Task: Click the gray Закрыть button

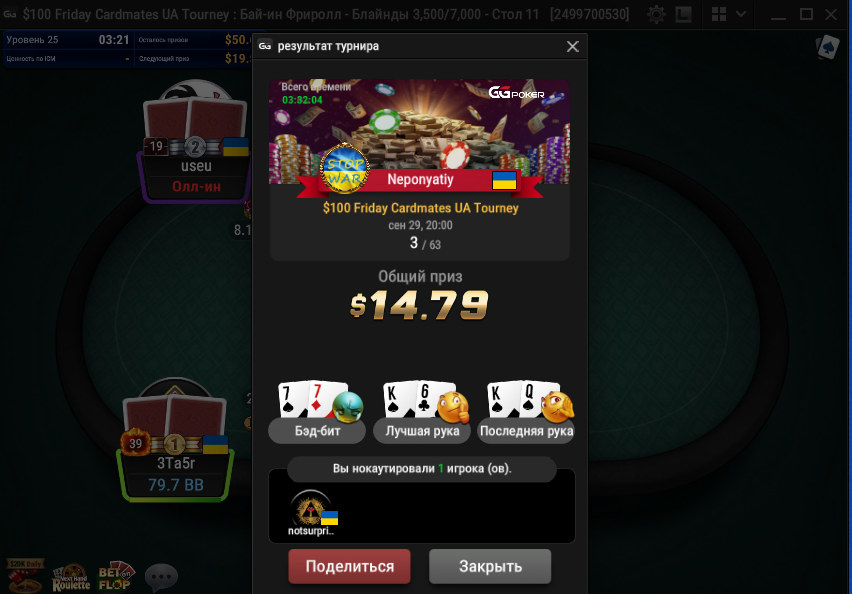Action: tap(490, 566)
